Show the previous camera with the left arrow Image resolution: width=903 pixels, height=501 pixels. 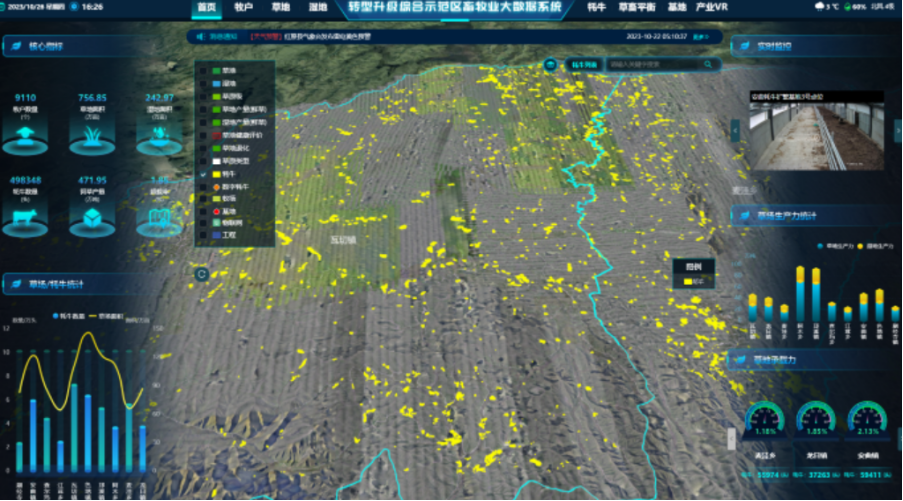pos(736,129)
